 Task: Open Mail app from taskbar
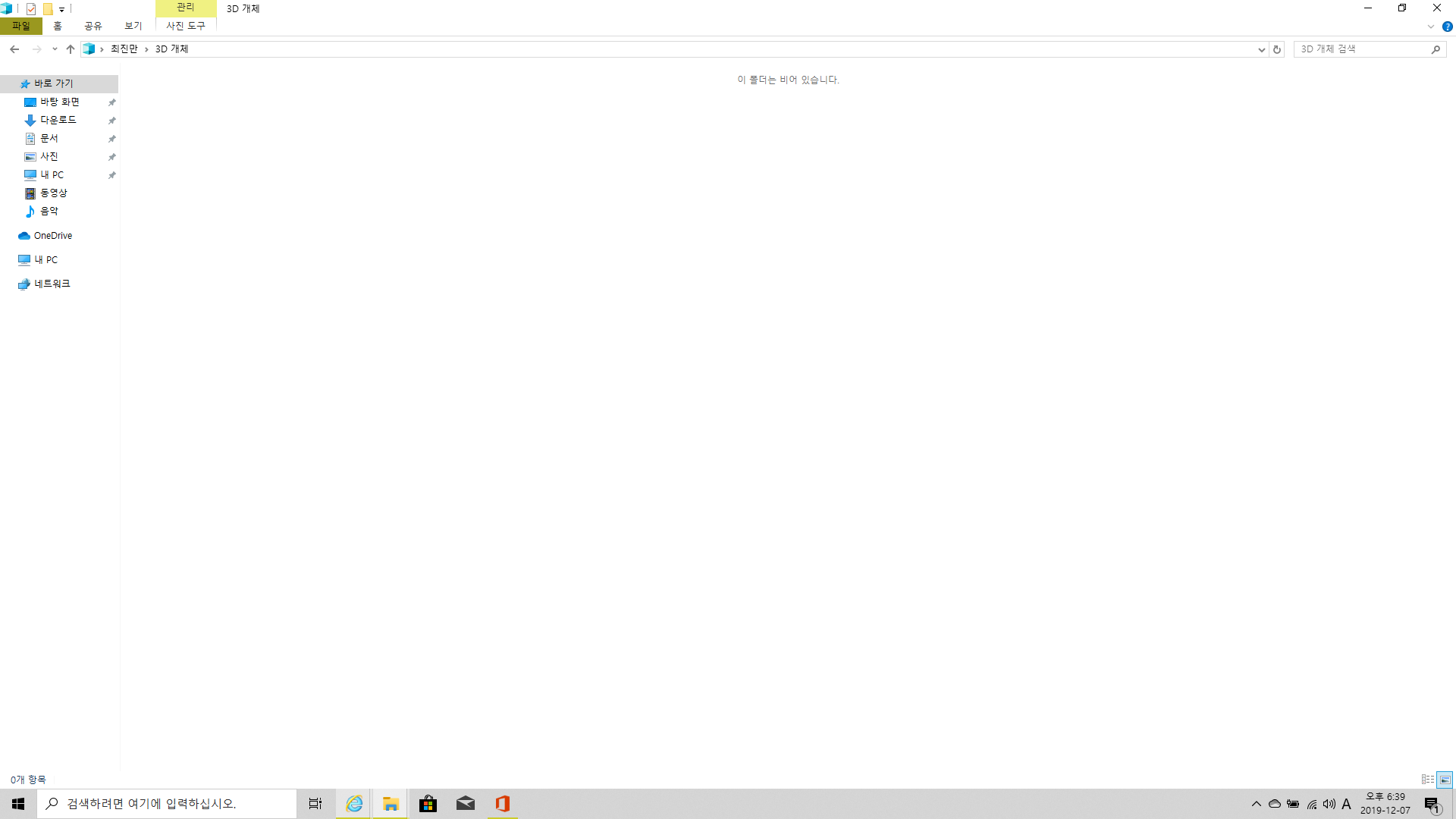[x=466, y=804]
